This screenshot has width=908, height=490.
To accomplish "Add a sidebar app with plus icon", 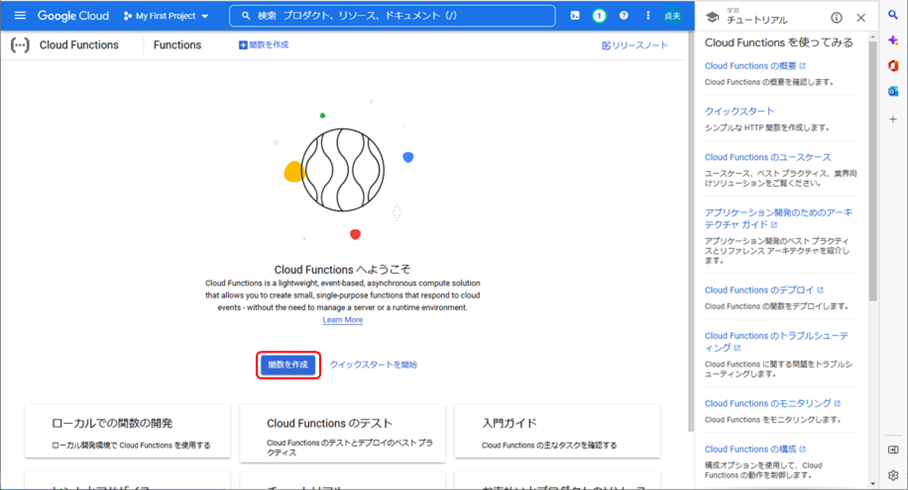I will point(893,118).
